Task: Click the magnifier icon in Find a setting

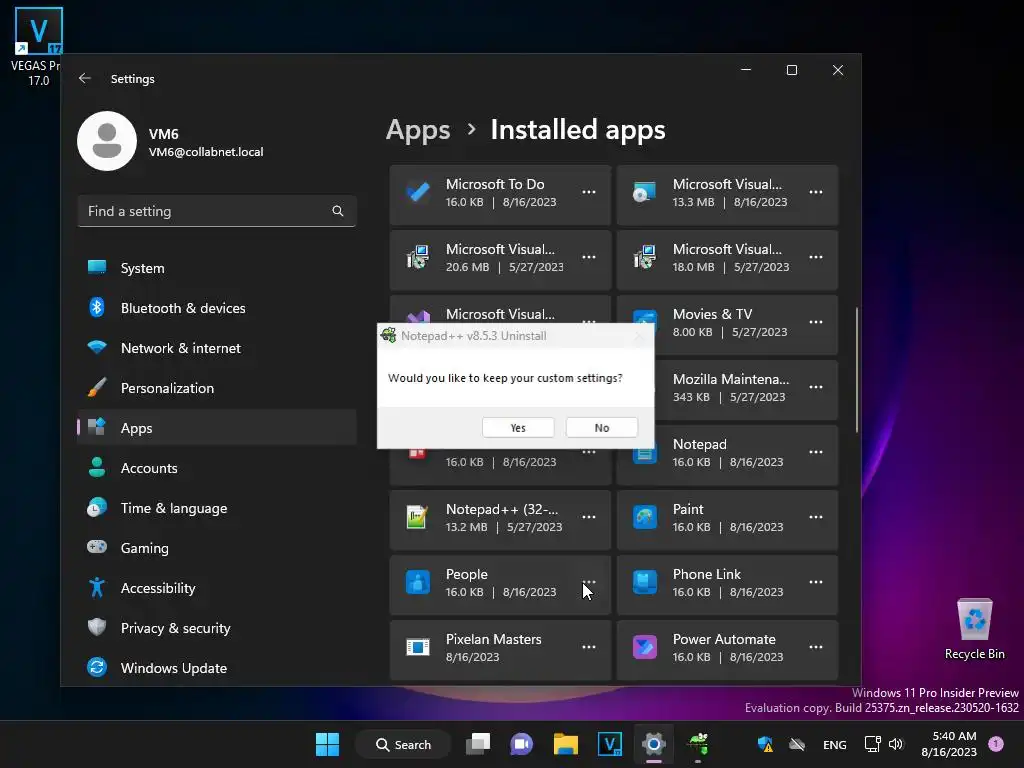Action: 338,211
